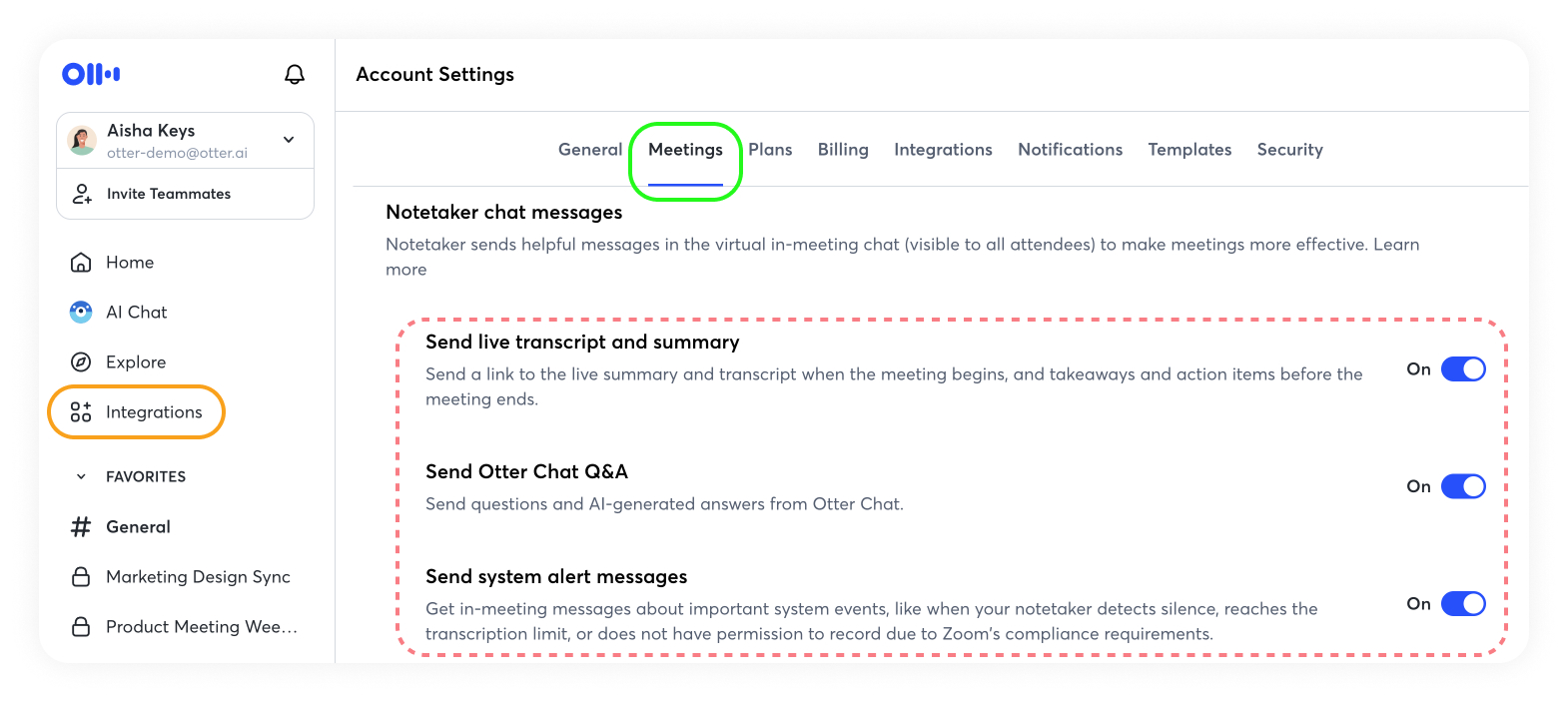Select the Notifications tab
This screenshot has width=1568, height=702.
[x=1070, y=150]
